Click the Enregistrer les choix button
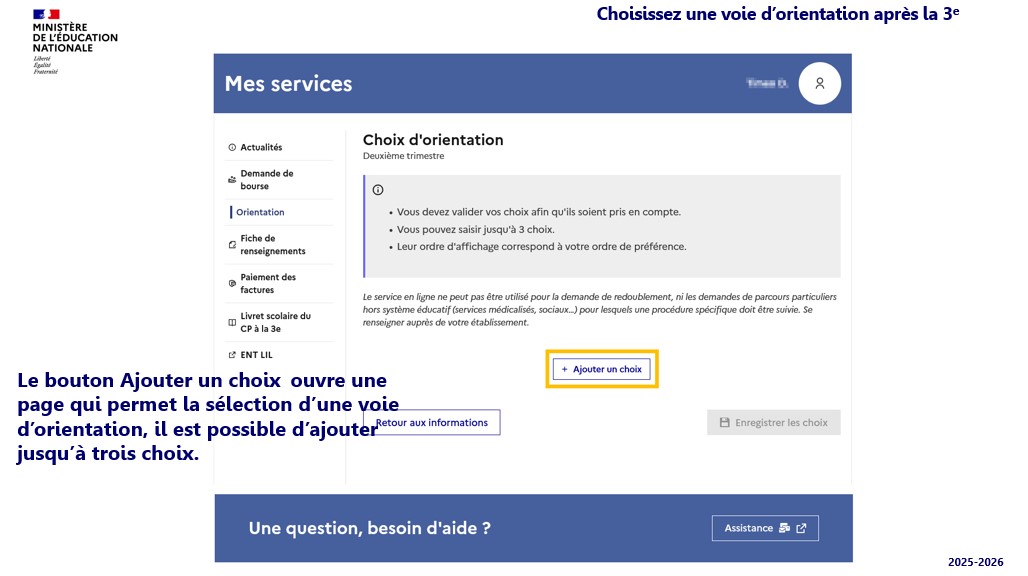Screen dimensions: 1028x576 [x=773, y=423]
